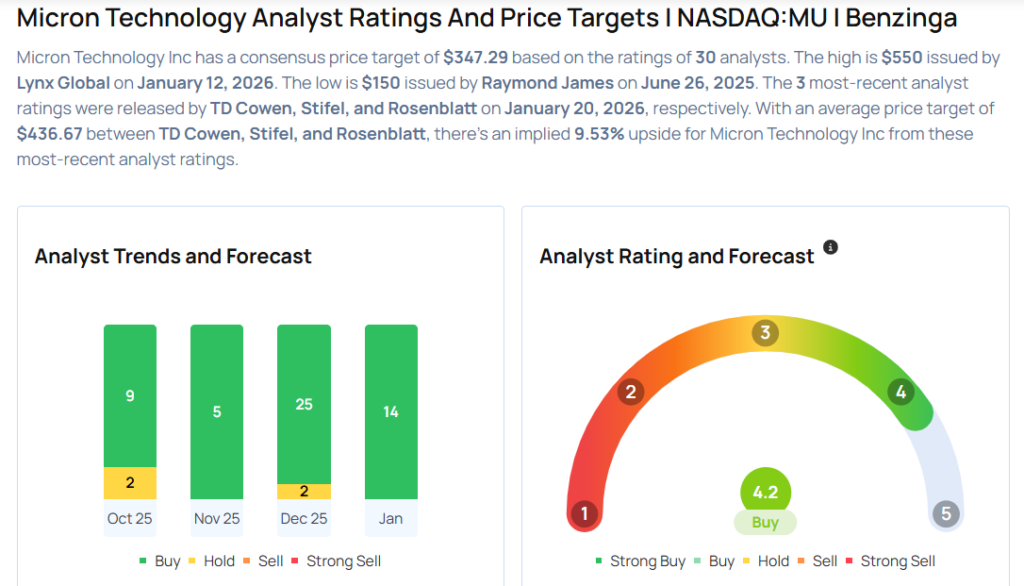
Task: Toggle the Hold legend in Analyst Trends chart
Action: (217, 561)
